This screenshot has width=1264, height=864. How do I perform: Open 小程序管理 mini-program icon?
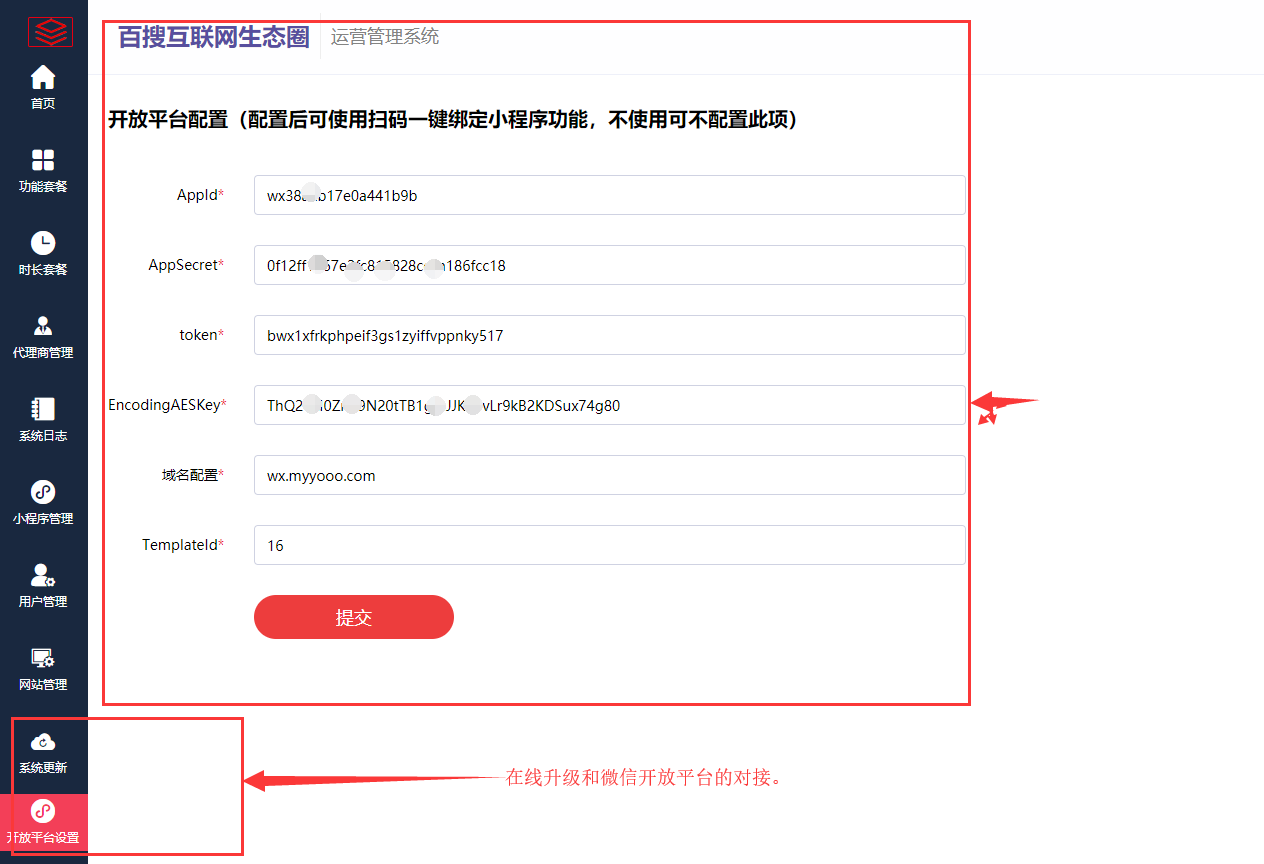(43, 492)
